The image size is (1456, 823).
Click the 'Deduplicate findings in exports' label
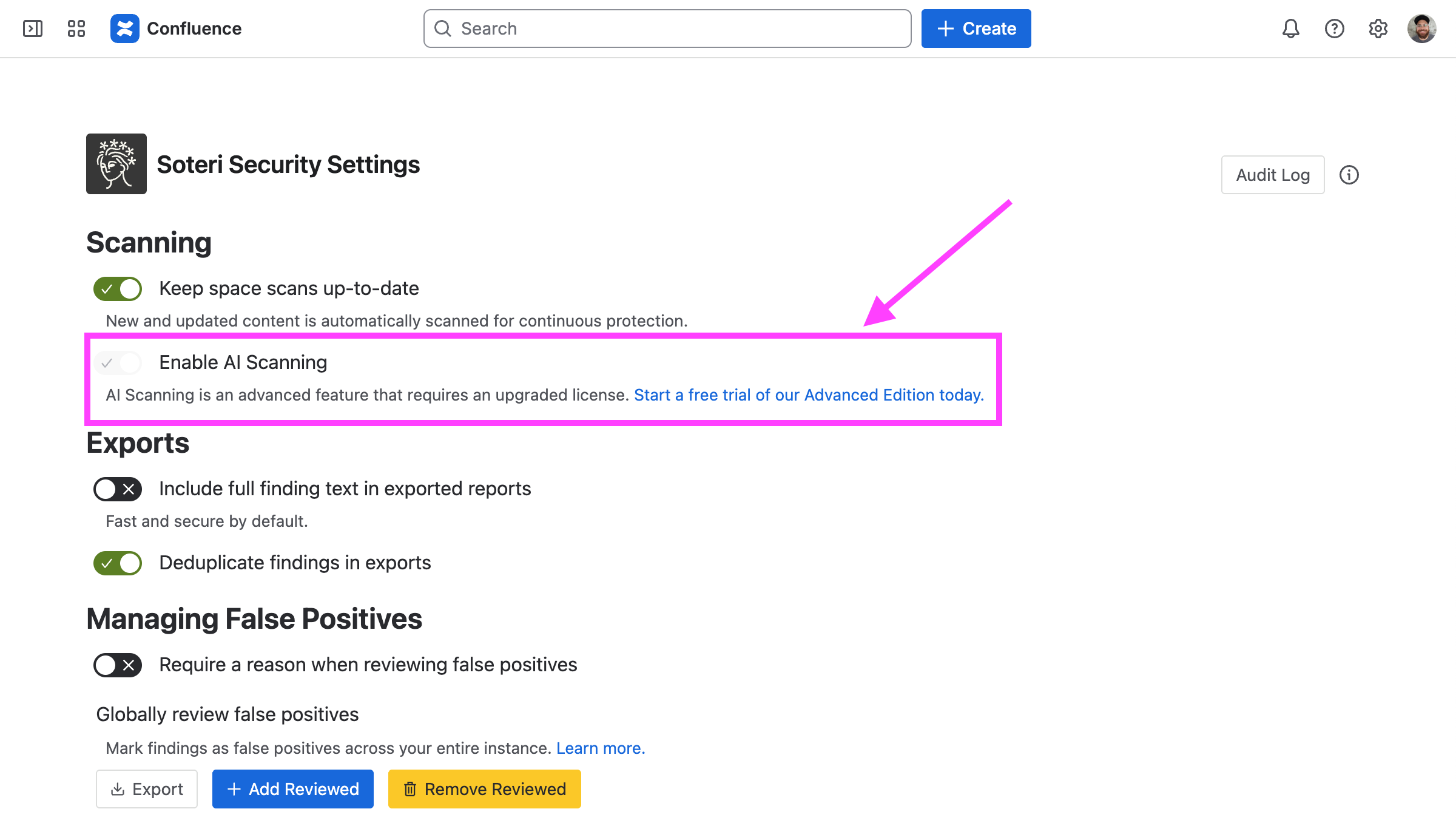point(295,563)
